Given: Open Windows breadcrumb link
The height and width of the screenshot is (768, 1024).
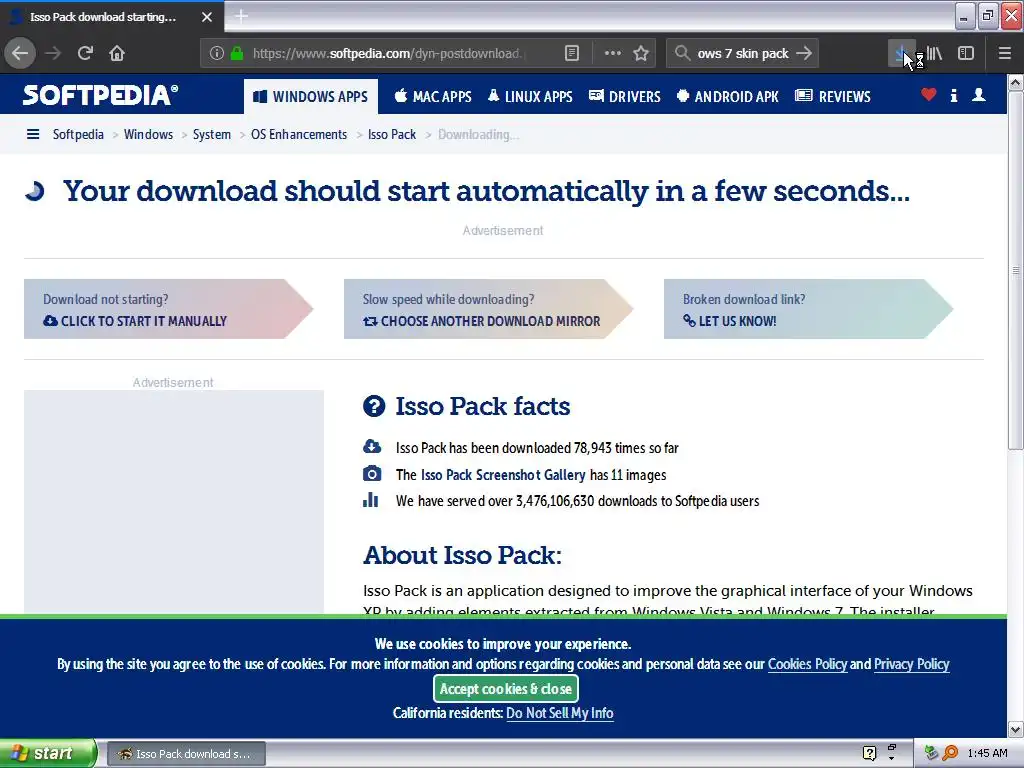Looking at the screenshot, I should pyautogui.click(x=148, y=135).
